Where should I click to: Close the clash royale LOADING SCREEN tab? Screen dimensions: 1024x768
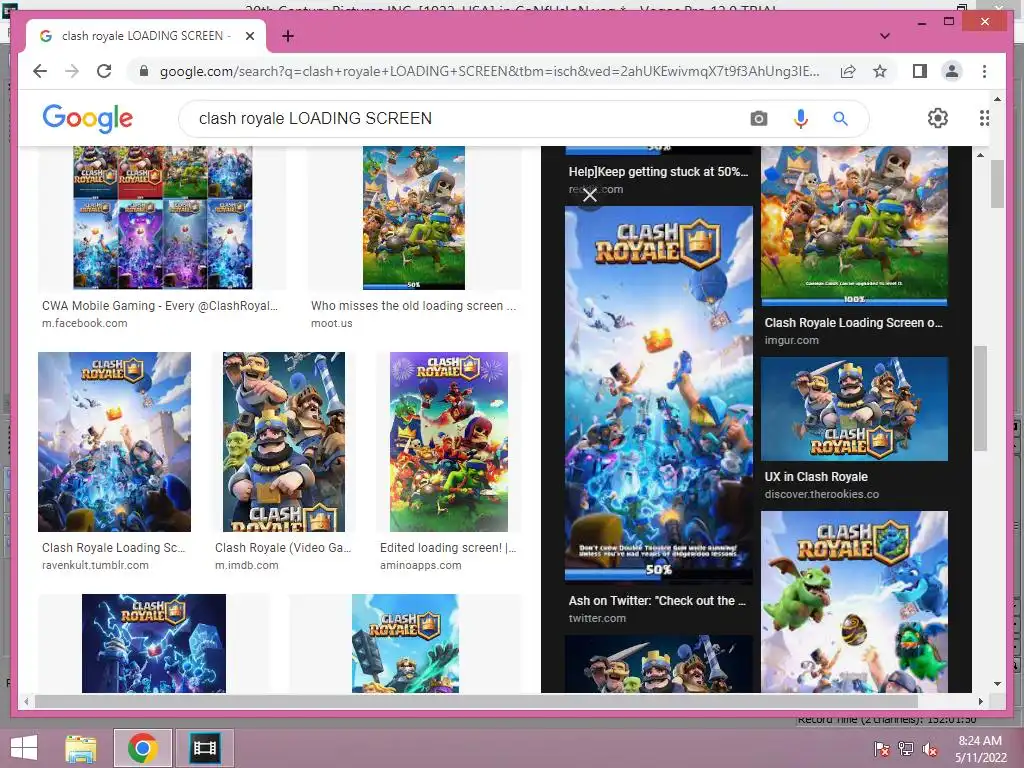[x=249, y=36]
